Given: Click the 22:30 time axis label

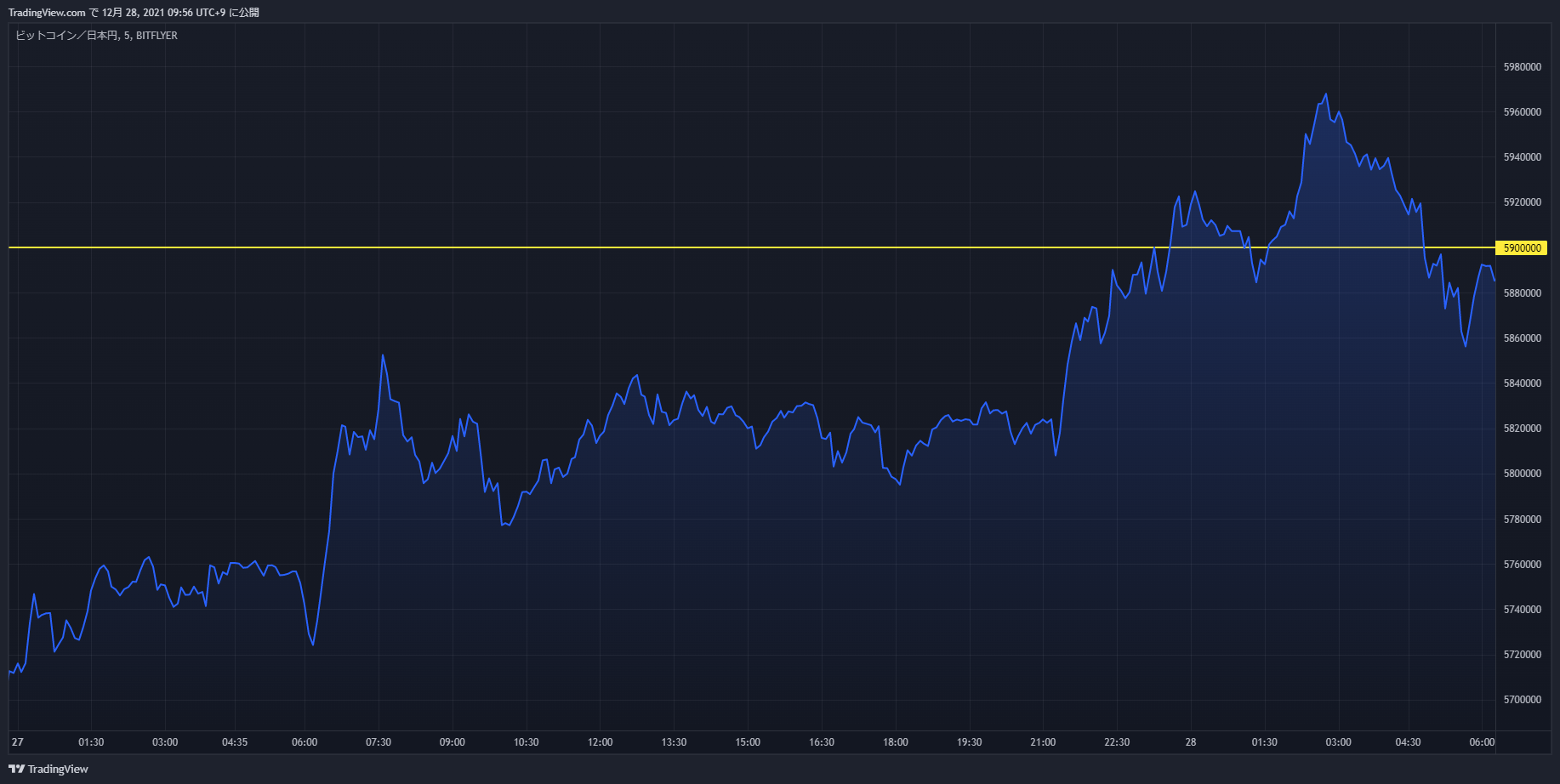Looking at the screenshot, I should [1117, 742].
